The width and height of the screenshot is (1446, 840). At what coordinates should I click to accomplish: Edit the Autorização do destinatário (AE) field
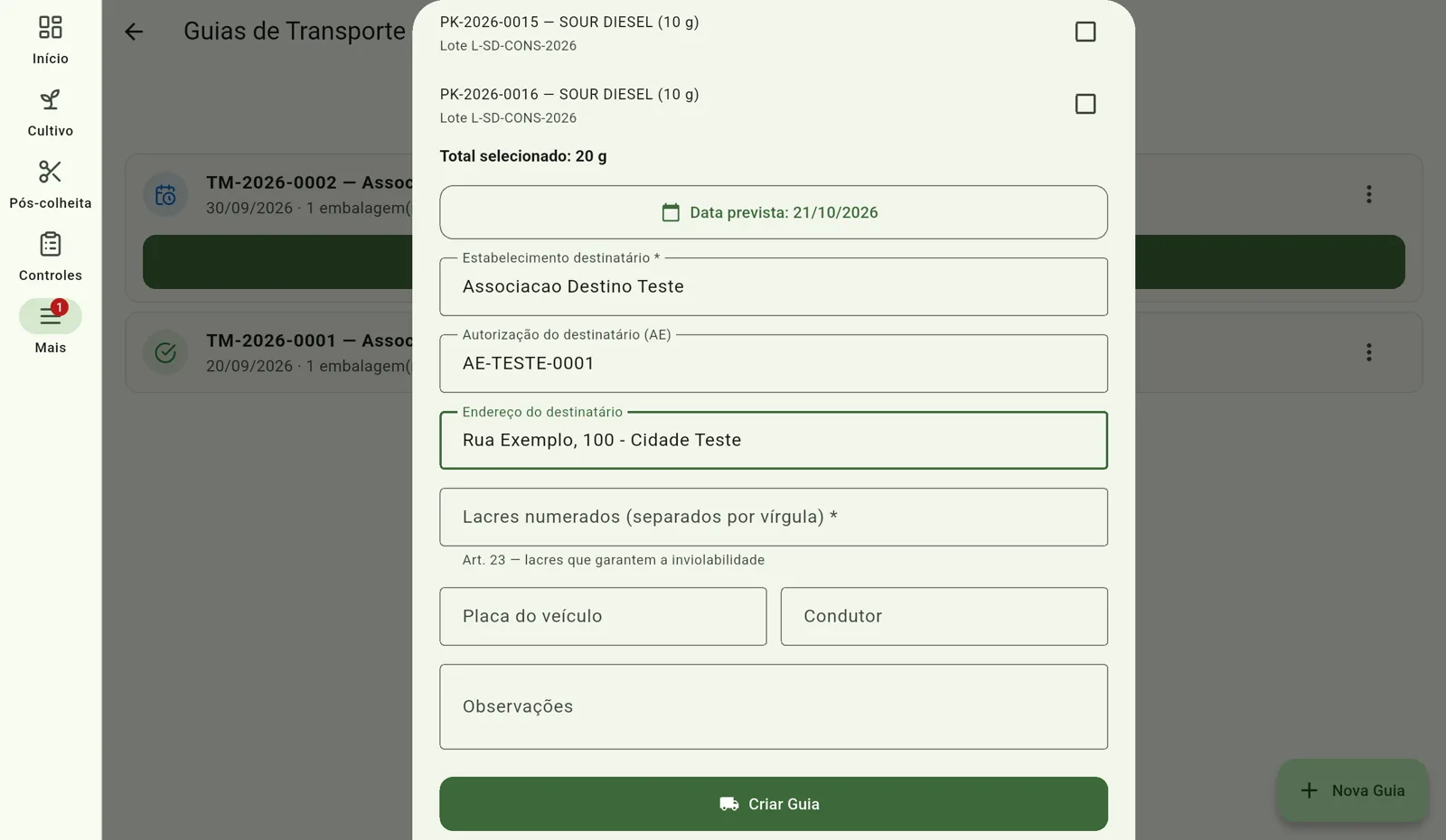pos(774,363)
